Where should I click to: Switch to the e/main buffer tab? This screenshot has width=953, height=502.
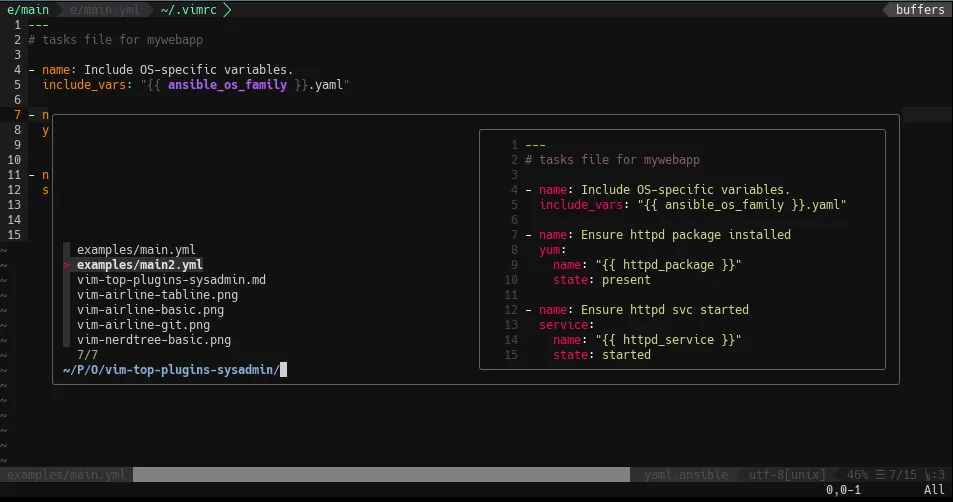coord(27,10)
